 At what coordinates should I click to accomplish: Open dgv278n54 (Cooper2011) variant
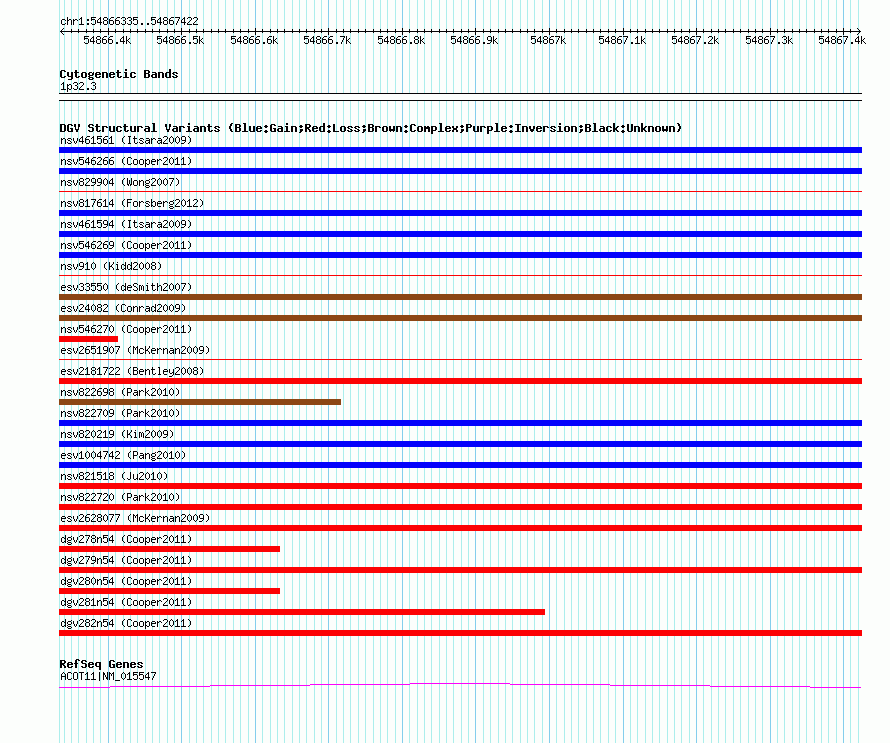coord(126,539)
